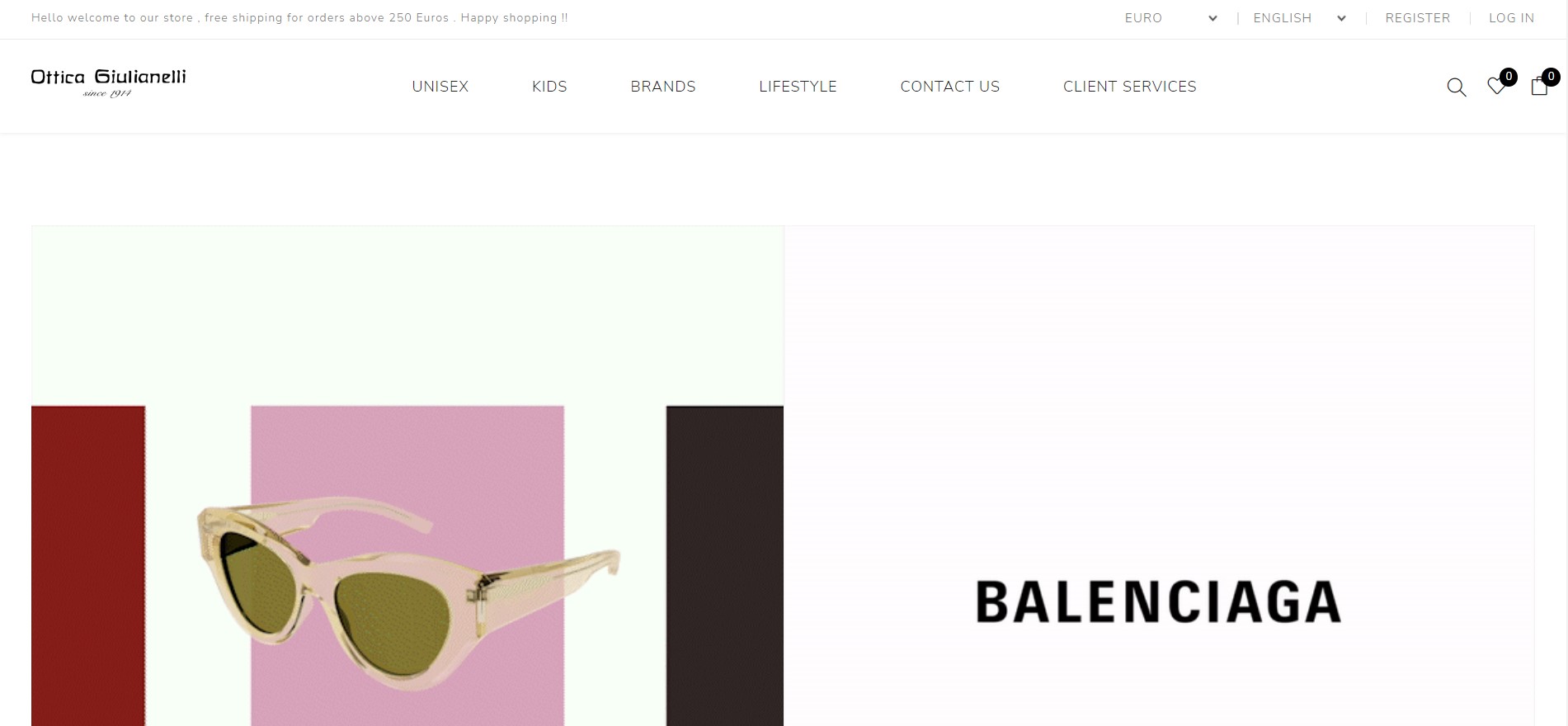
Task: Open the KIDS menu
Action: pyautogui.click(x=549, y=87)
